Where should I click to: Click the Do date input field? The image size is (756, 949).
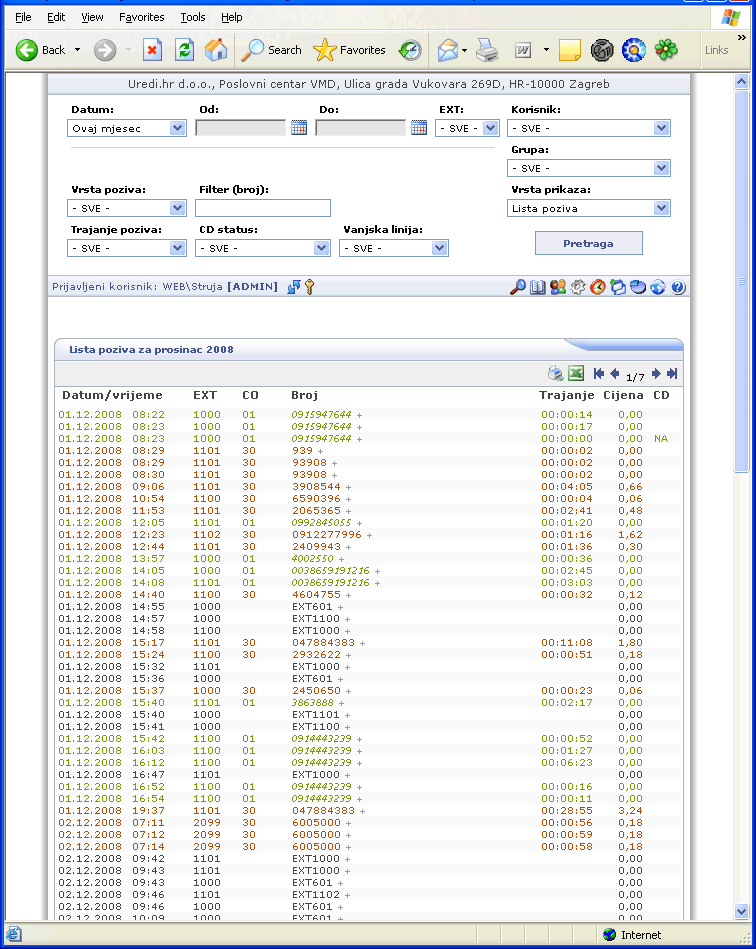click(x=360, y=128)
